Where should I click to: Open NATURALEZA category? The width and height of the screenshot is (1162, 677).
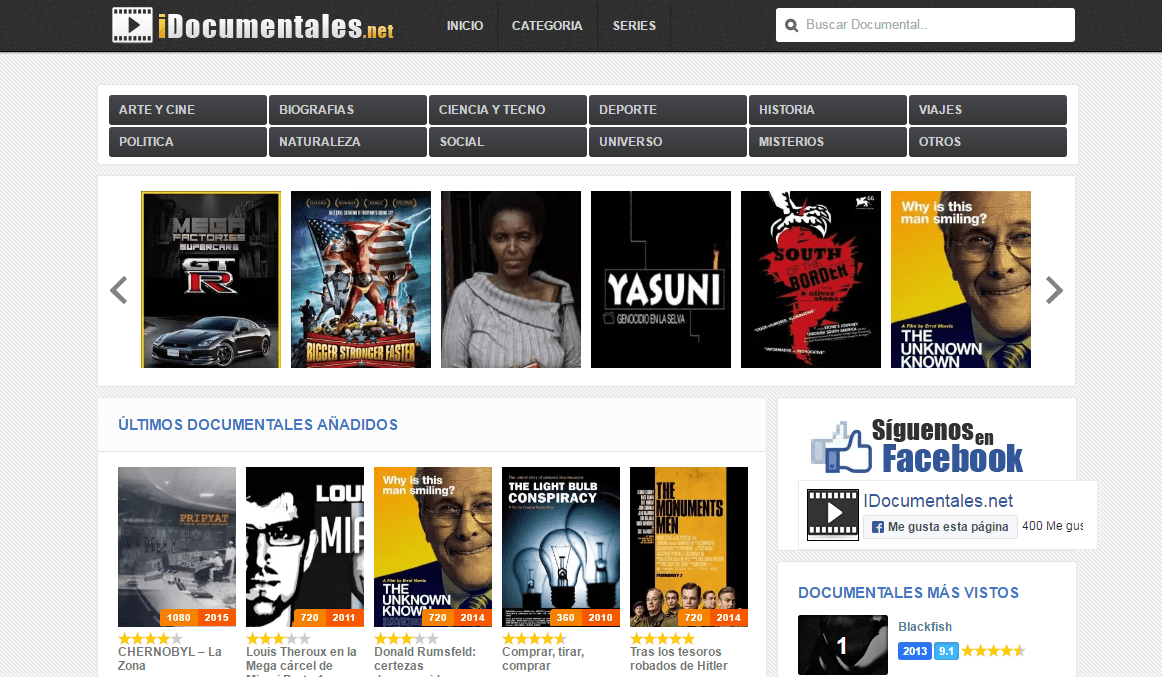pyautogui.click(x=348, y=141)
